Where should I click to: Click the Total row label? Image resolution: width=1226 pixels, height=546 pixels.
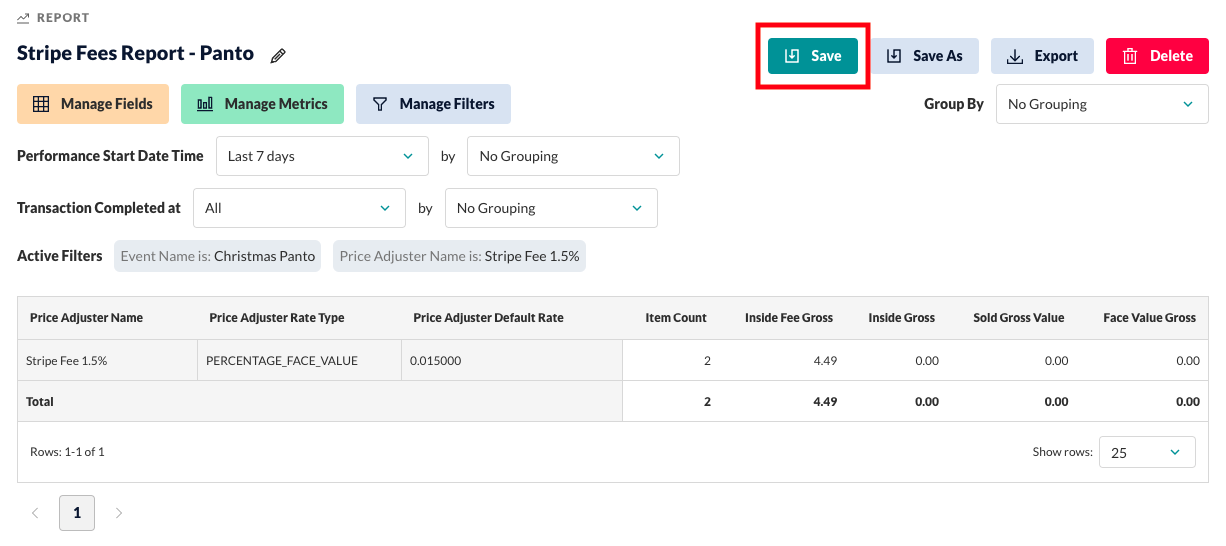tap(40, 402)
